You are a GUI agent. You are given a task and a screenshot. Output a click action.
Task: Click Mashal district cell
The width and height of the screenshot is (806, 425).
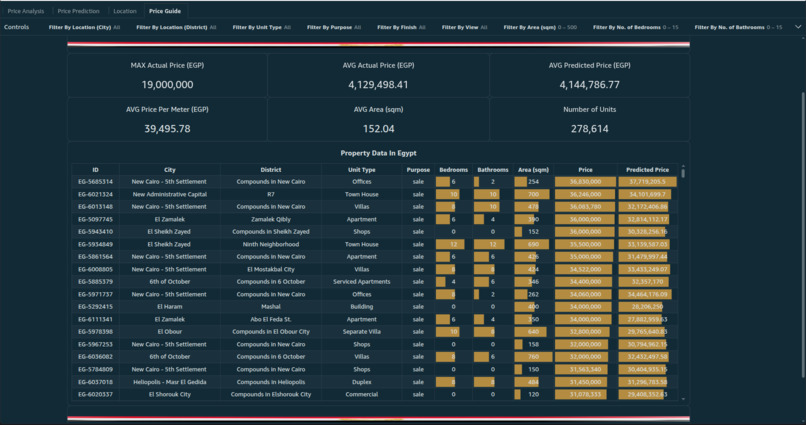click(271, 307)
